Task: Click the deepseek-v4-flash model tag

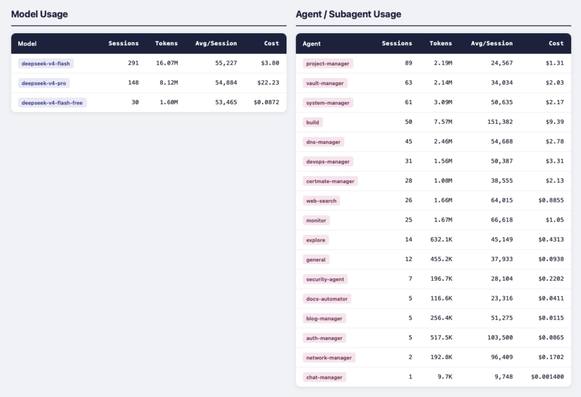Action: tap(46, 63)
